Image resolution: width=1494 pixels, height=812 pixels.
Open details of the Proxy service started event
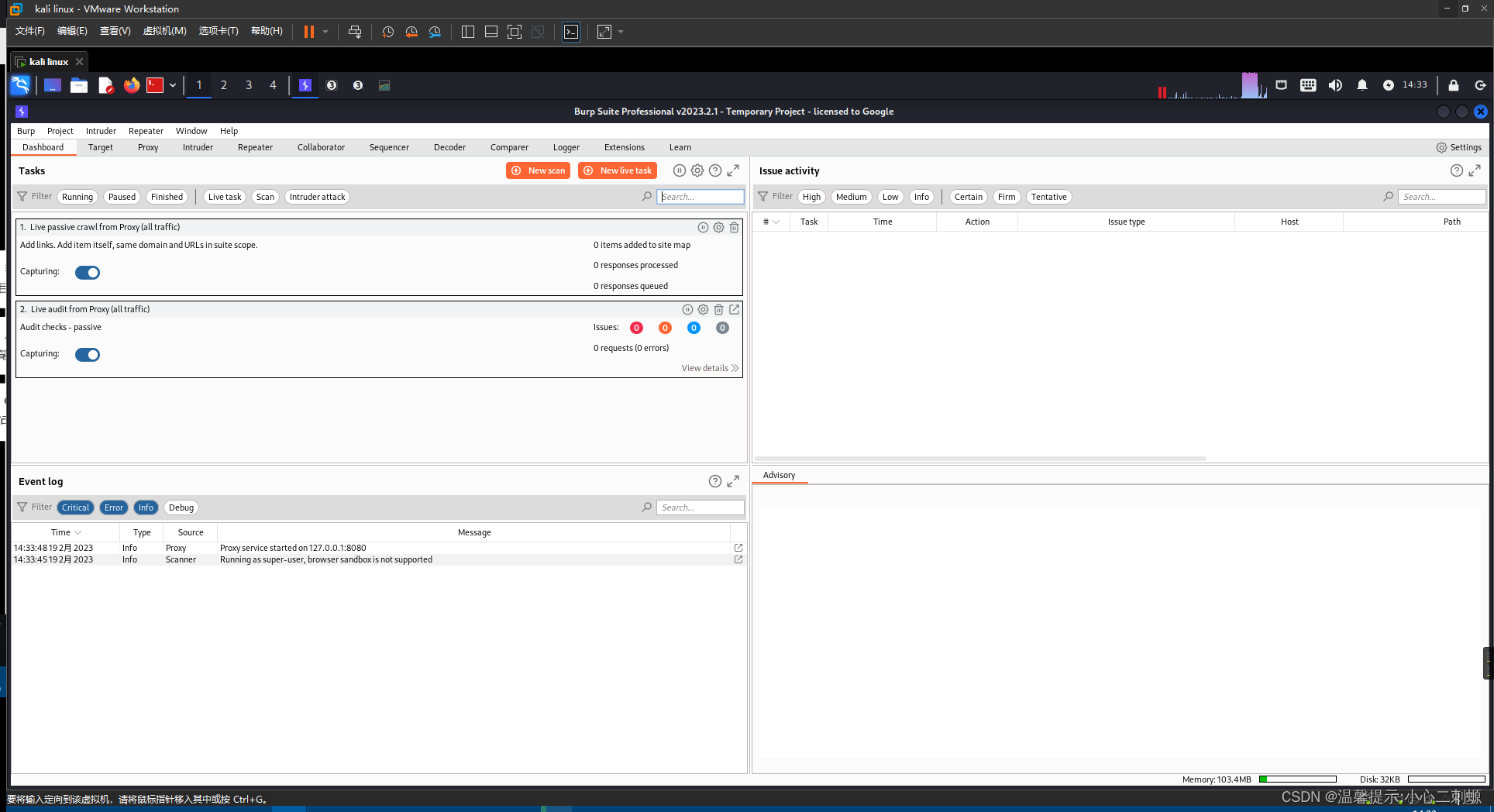(x=738, y=548)
